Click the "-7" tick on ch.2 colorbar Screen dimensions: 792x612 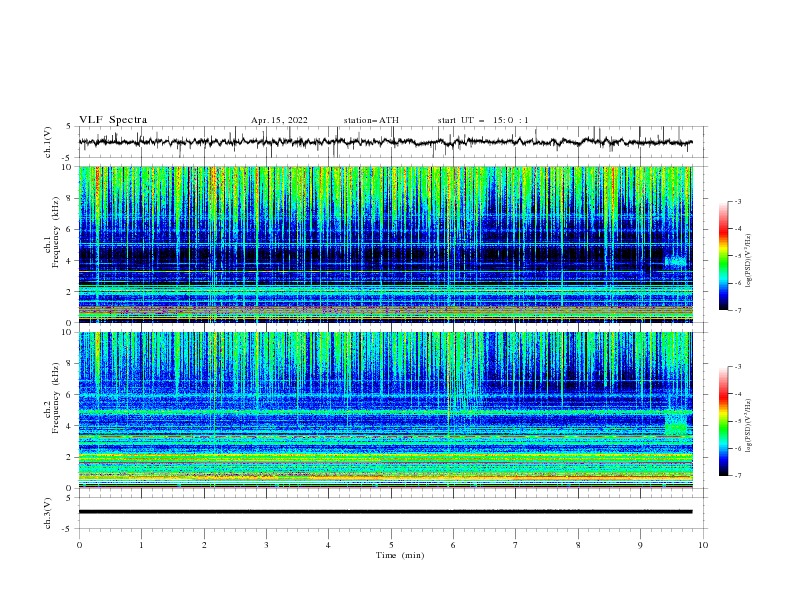tap(737, 475)
